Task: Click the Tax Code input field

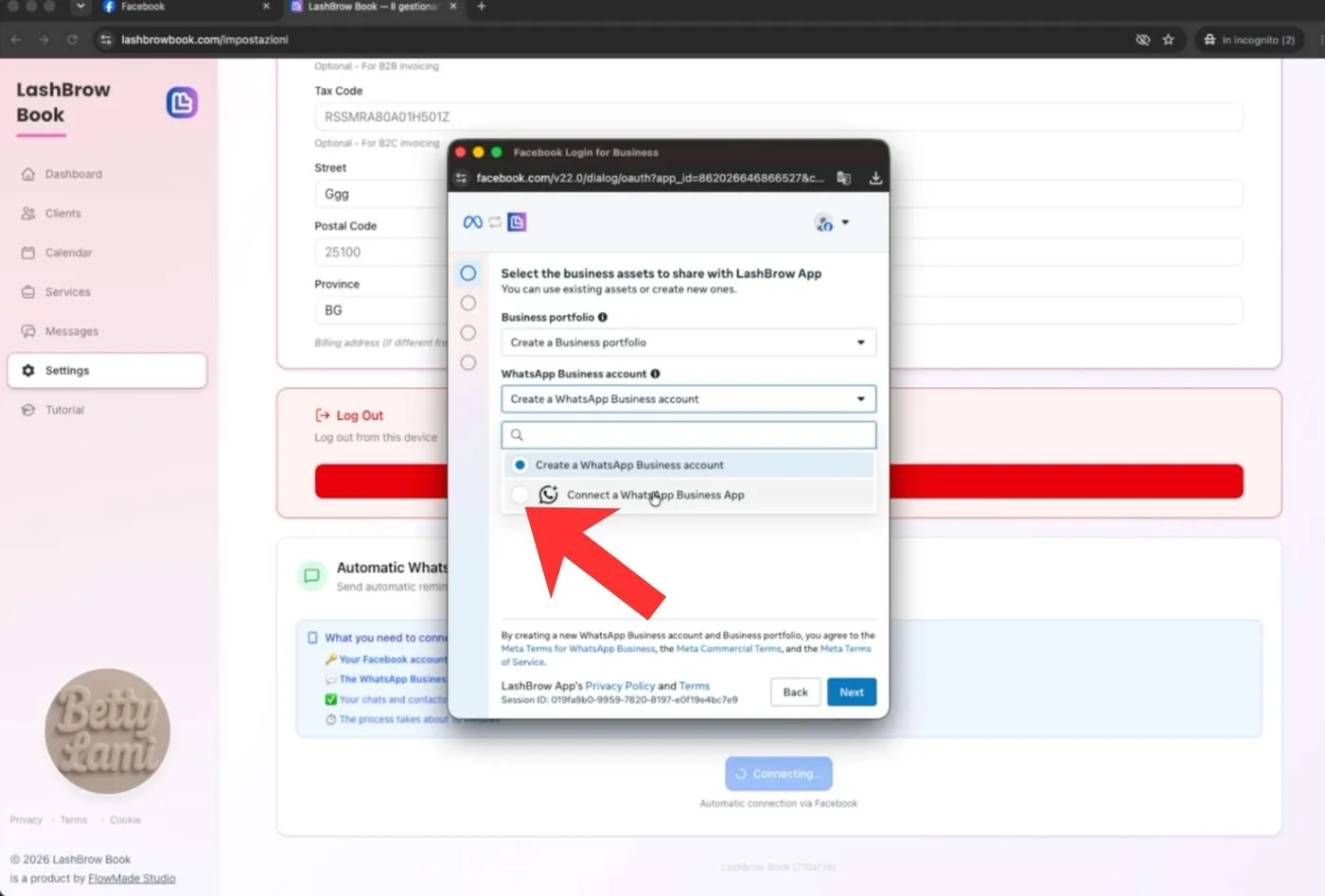Action: point(778,117)
